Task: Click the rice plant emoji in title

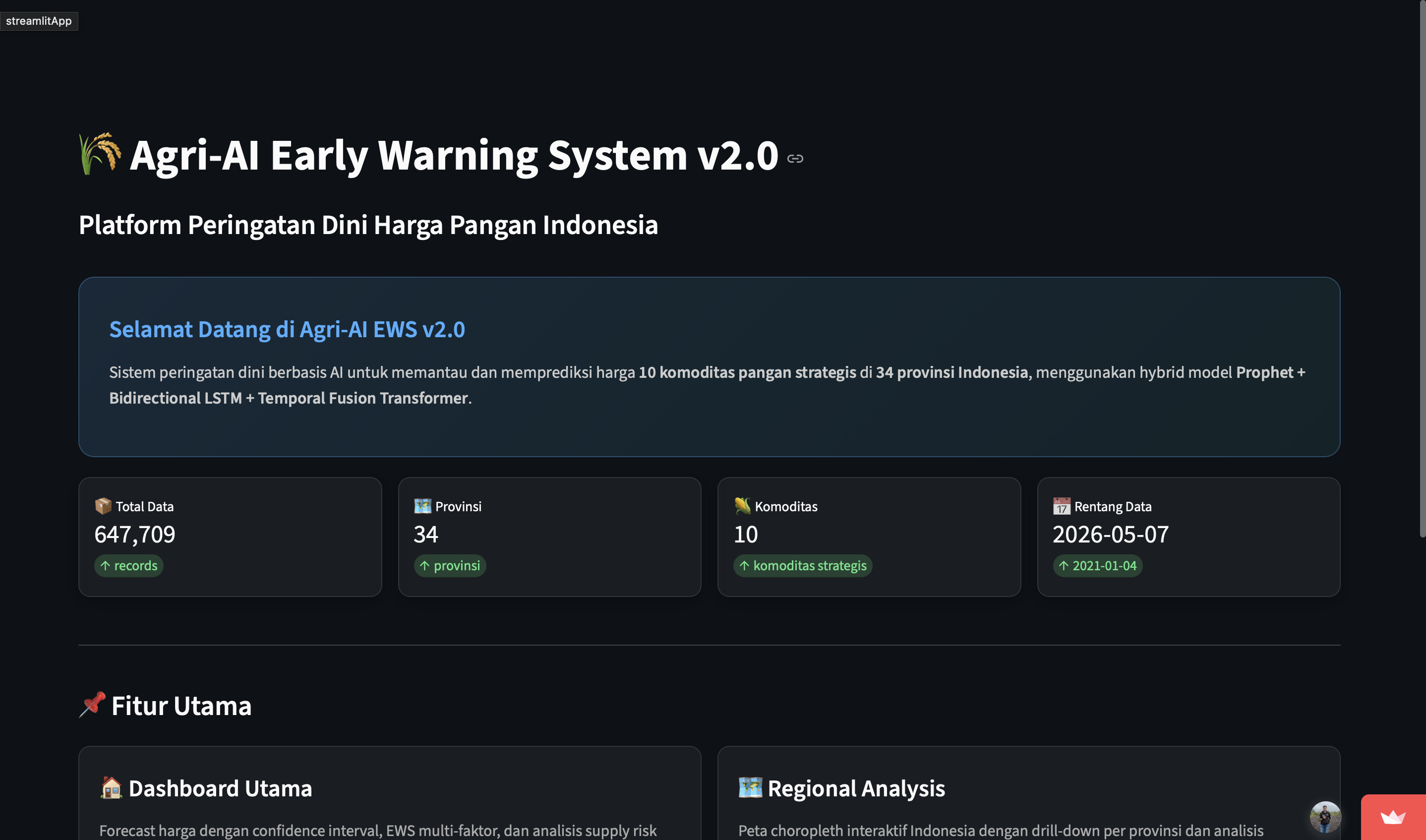Action: 100,154
